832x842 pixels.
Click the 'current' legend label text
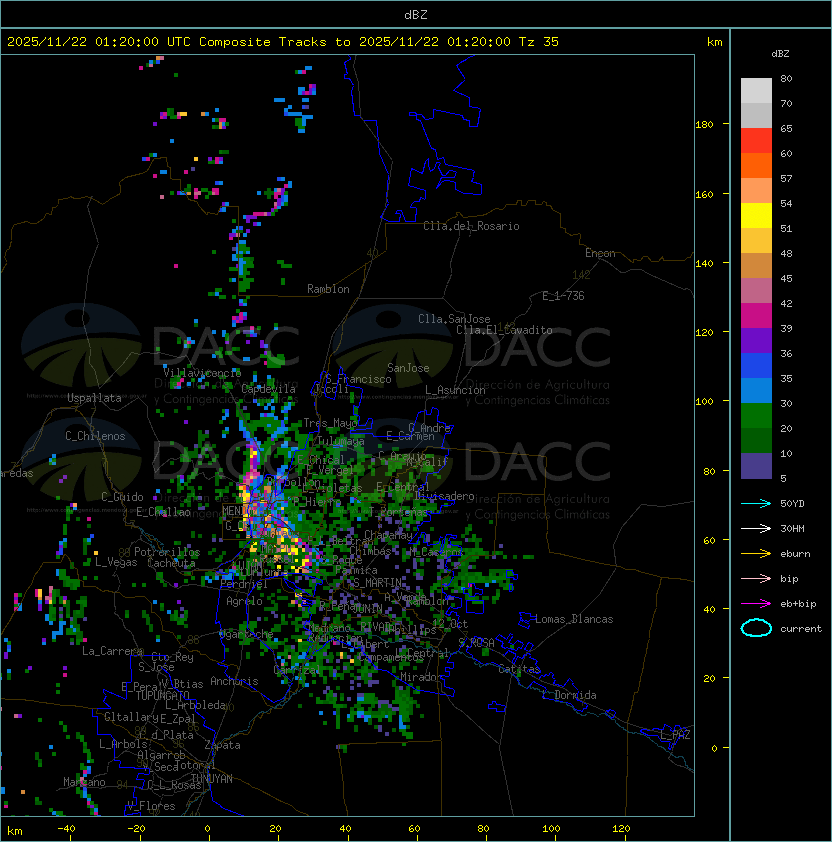[801, 629]
